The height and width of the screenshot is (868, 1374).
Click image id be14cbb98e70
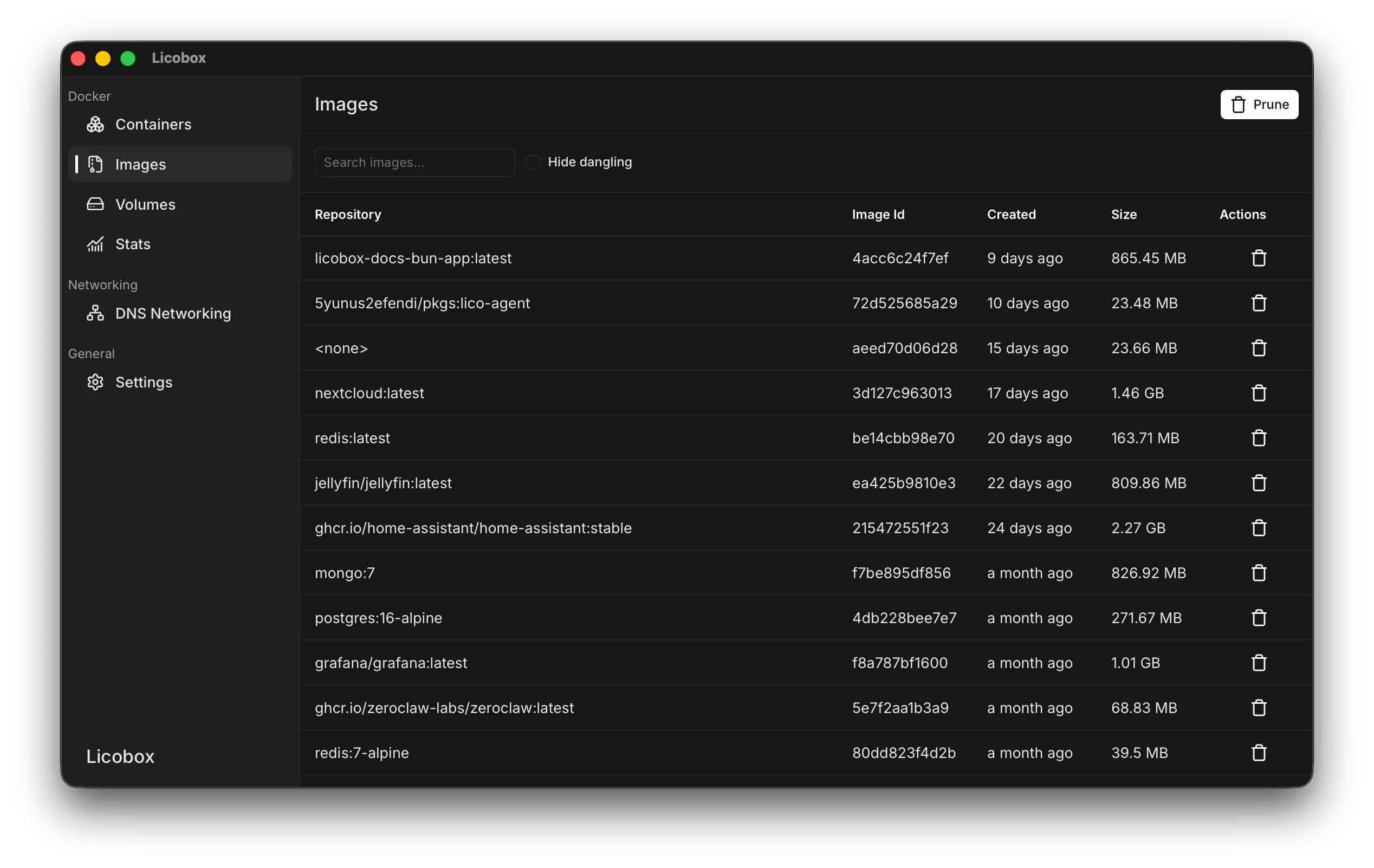(x=903, y=438)
